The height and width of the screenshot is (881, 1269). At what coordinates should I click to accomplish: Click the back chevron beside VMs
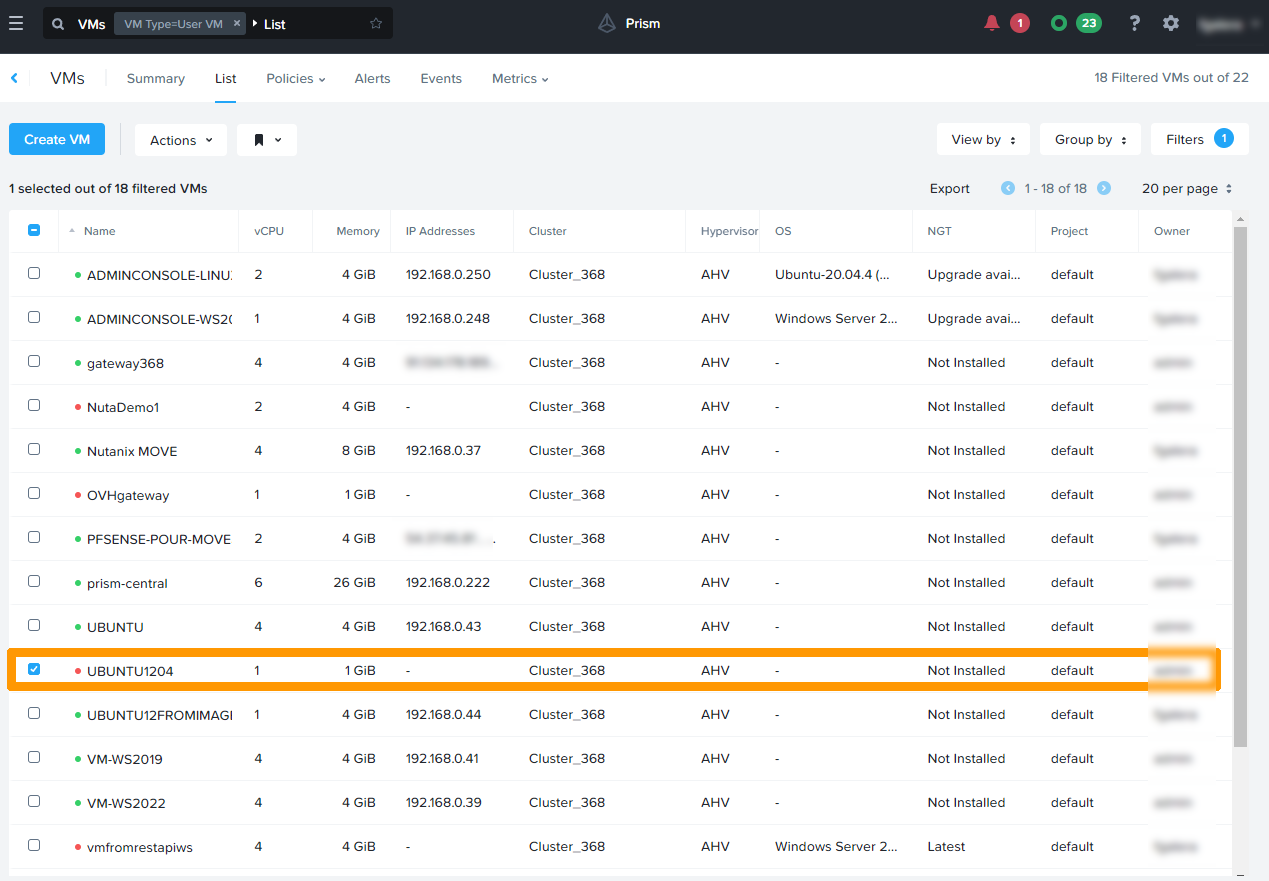pyautogui.click(x=14, y=78)
